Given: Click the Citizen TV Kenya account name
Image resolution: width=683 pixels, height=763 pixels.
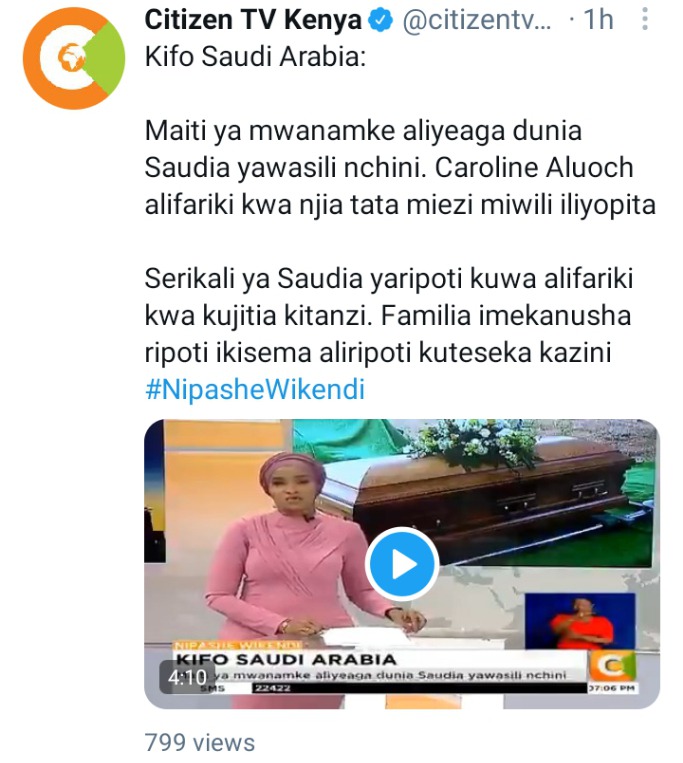Looking at the screenshot, I should pos(253,20).
